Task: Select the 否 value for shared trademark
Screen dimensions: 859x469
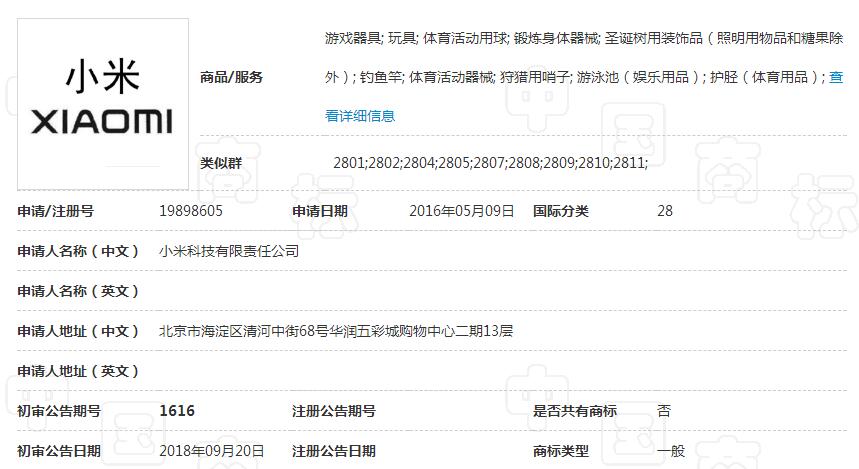Action: point(664,411)
